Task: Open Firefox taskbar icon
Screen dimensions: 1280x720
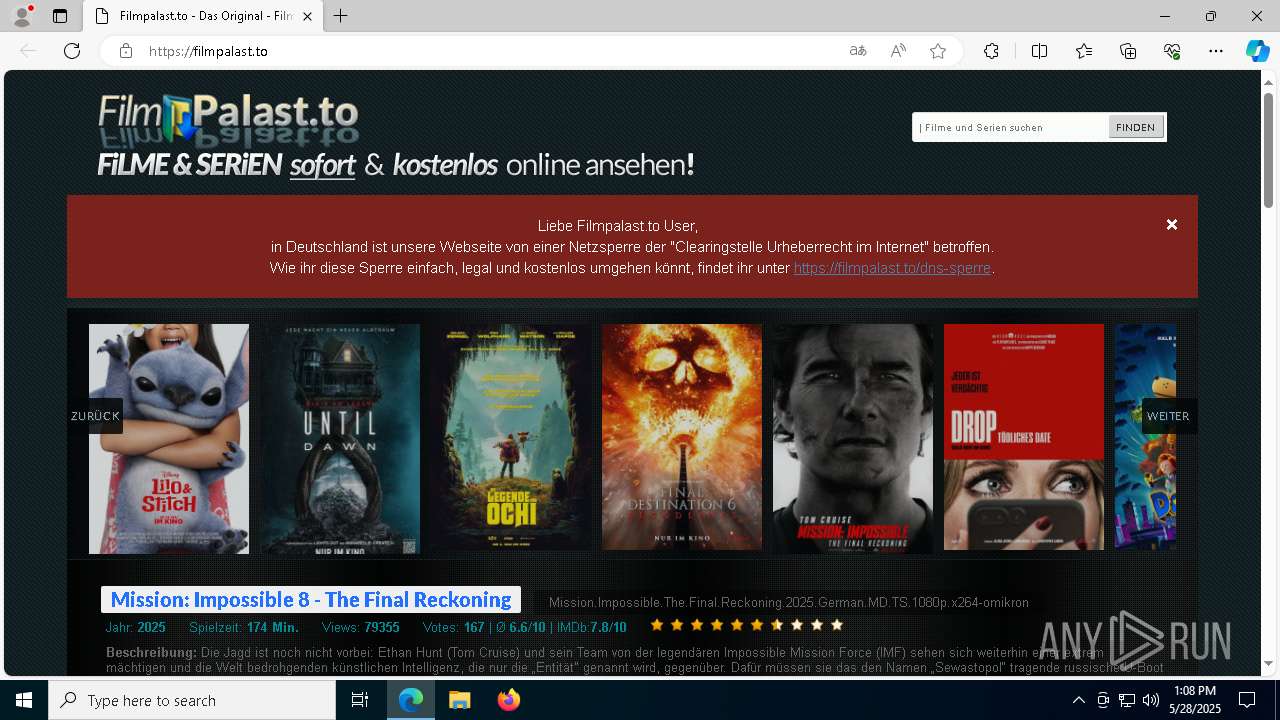Action: [508, 700]
